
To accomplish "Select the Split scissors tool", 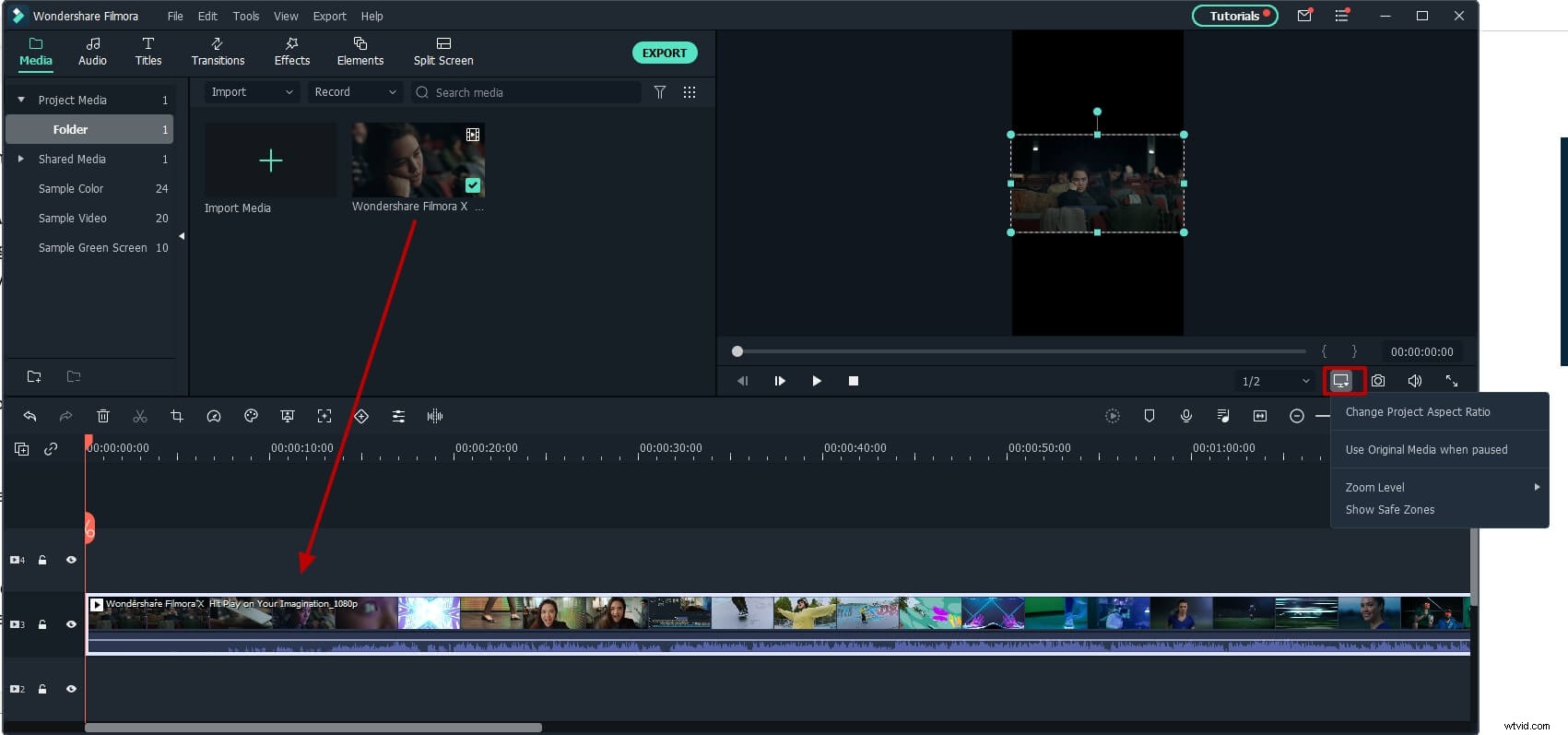I will click(x=140, y=416).
